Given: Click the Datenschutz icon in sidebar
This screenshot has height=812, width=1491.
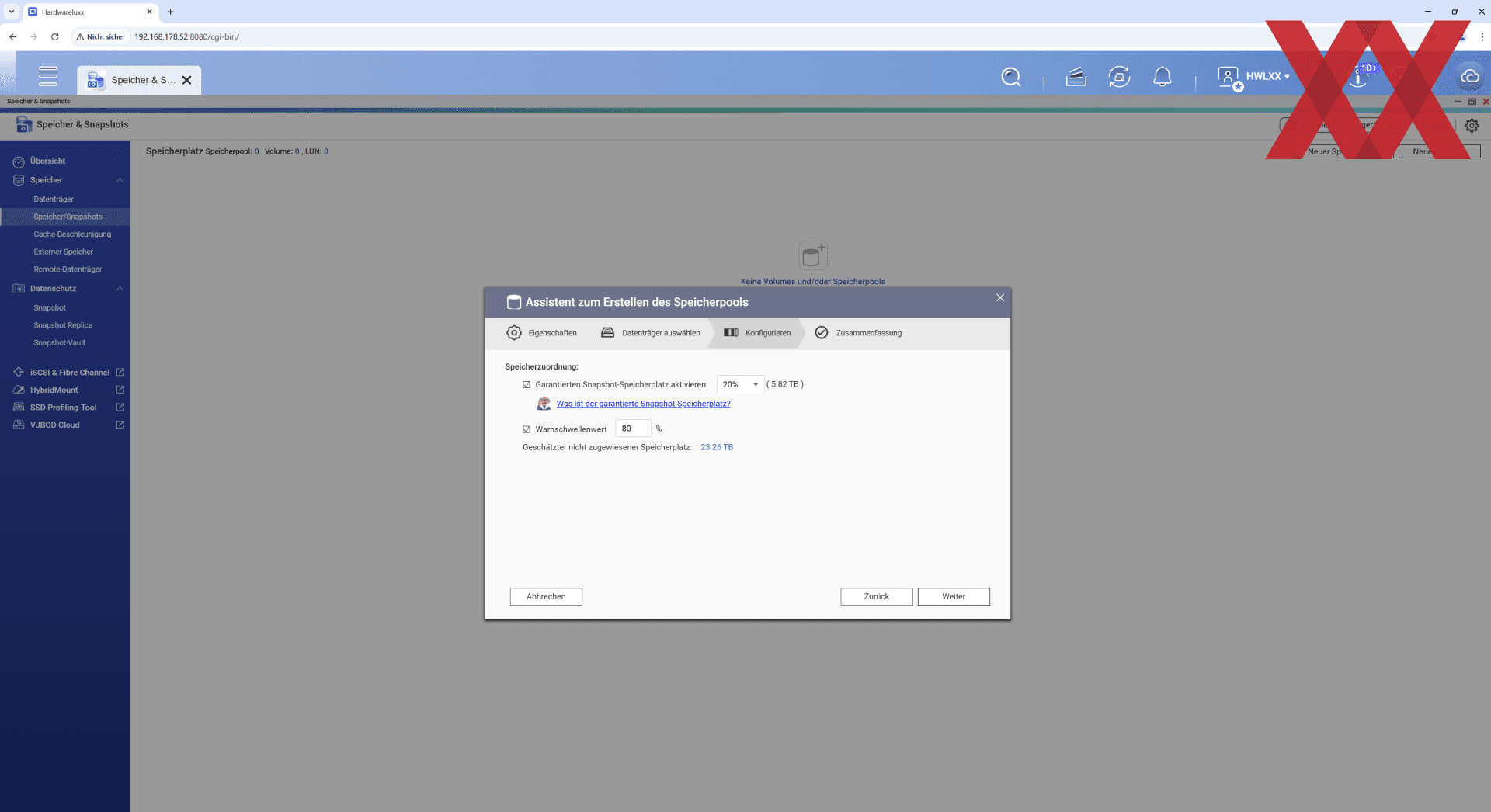Looking at the screenshot, I should click(19, 289).
